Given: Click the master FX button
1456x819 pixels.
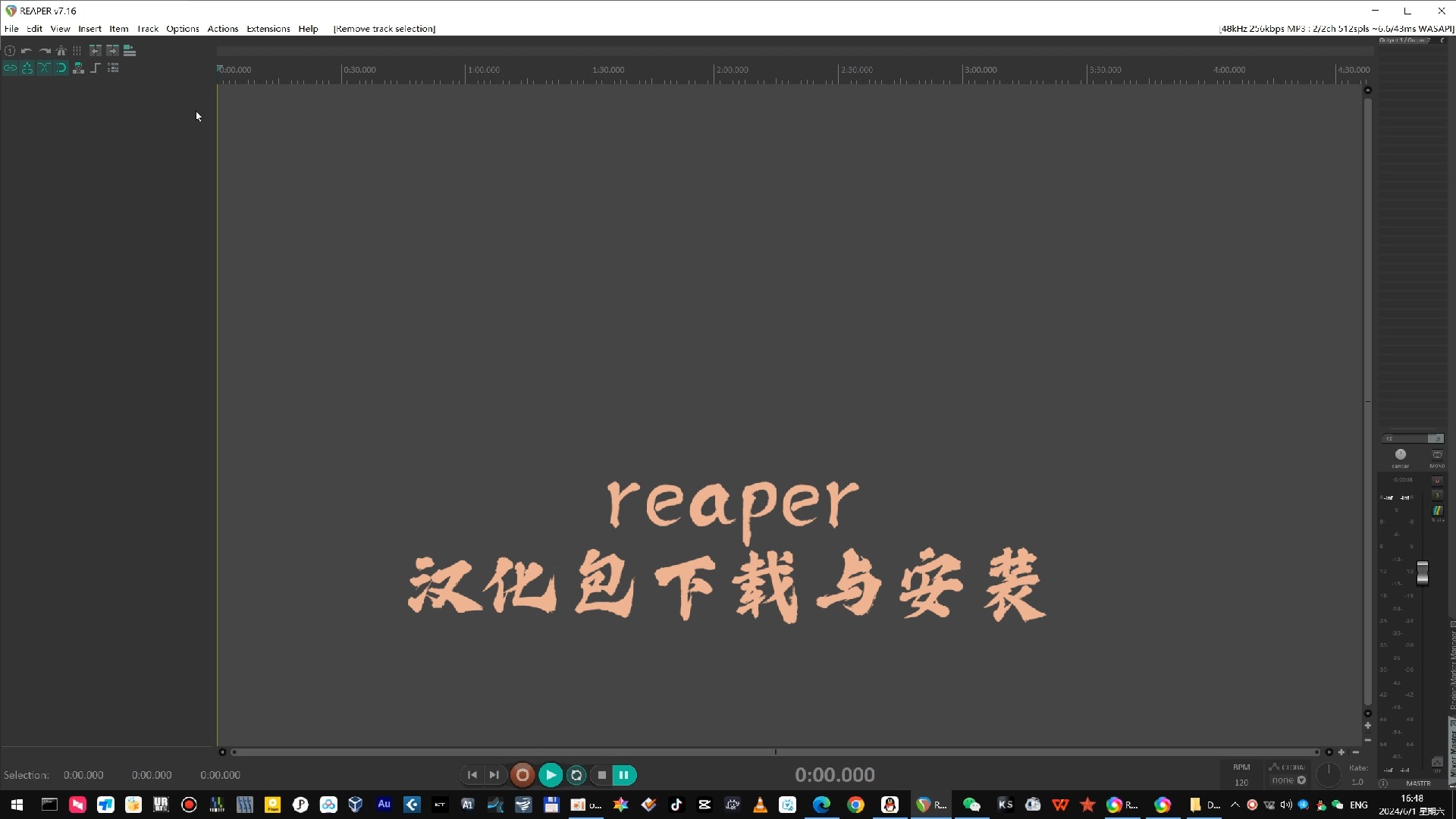Looking at the screenshot, I should 1405,438.
